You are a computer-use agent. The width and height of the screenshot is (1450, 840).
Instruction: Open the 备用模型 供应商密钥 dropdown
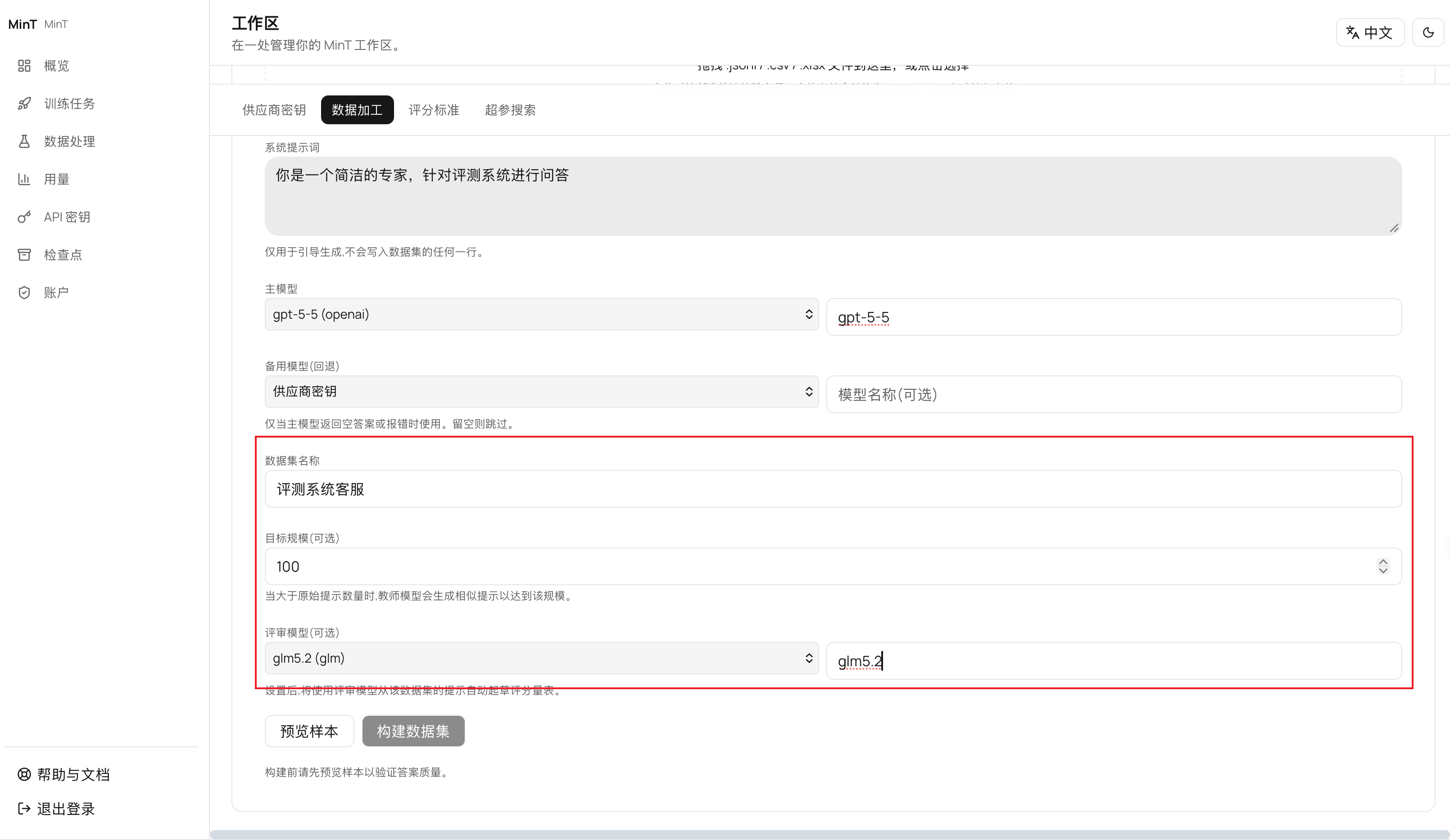coord(541,392)
